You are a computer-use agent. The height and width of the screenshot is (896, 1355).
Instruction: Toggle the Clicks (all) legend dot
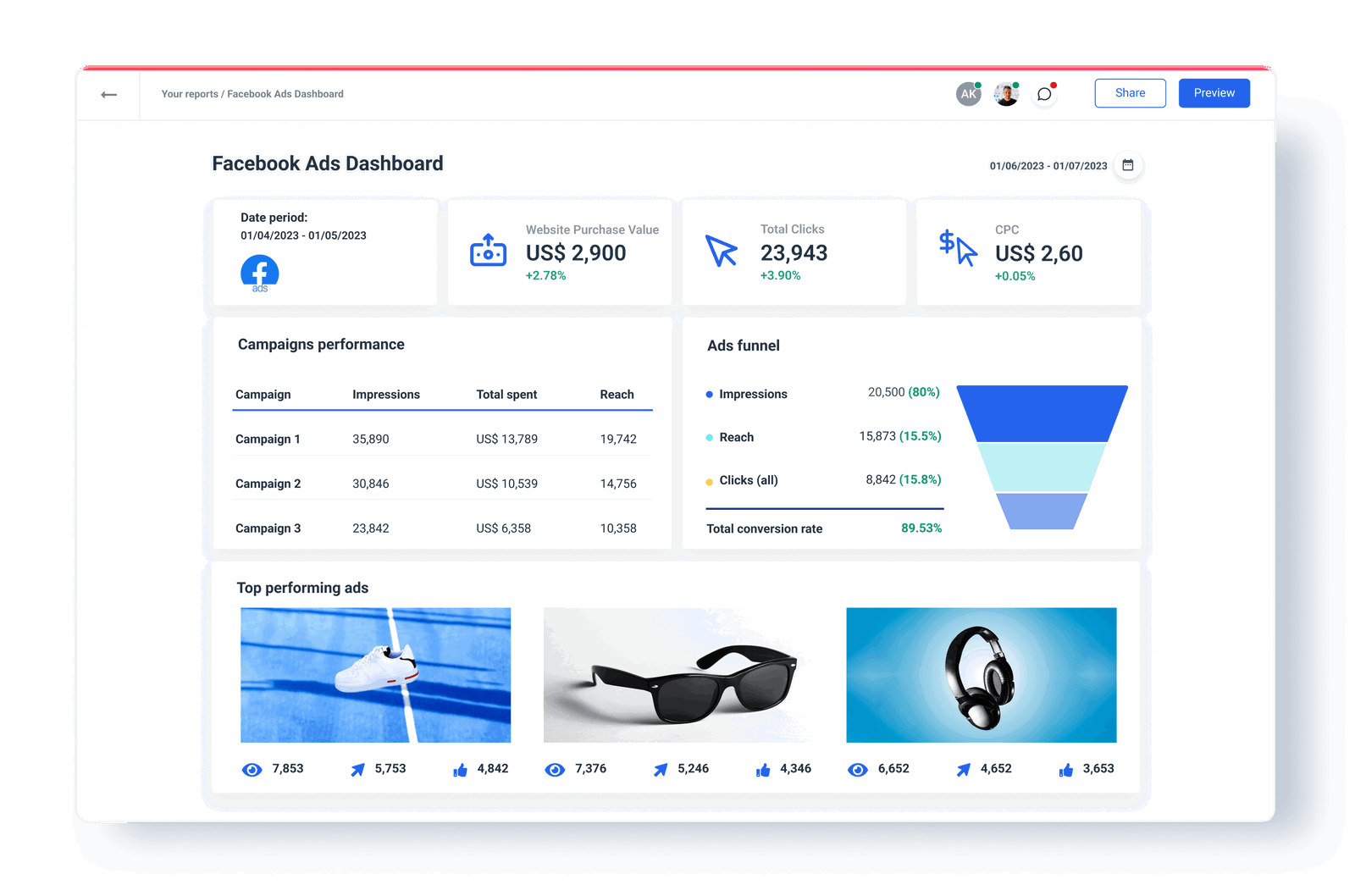coord(708,480)
